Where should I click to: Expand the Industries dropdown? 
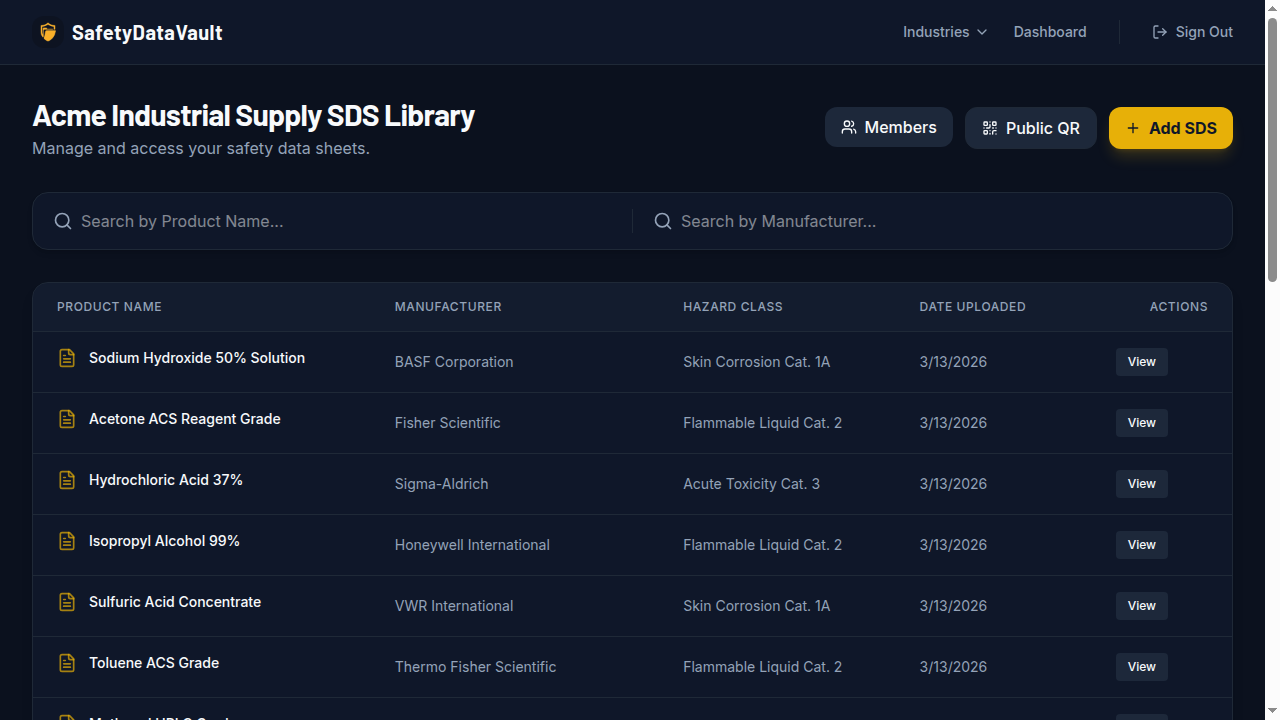[944, 31]
